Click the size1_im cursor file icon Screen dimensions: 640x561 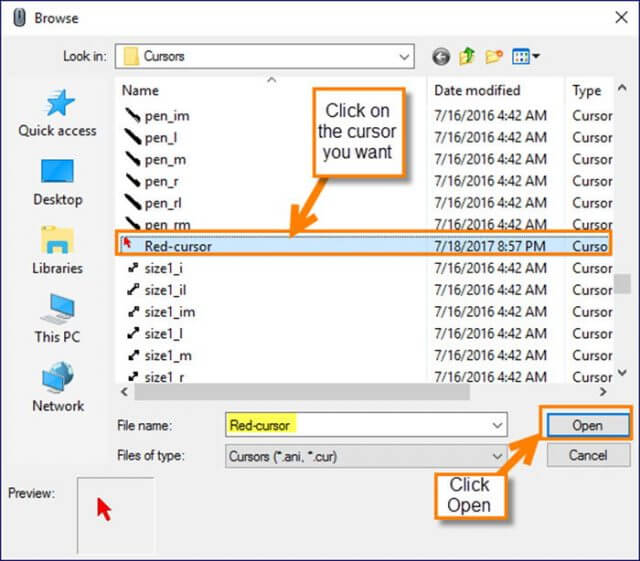click(x=133, y=312)
